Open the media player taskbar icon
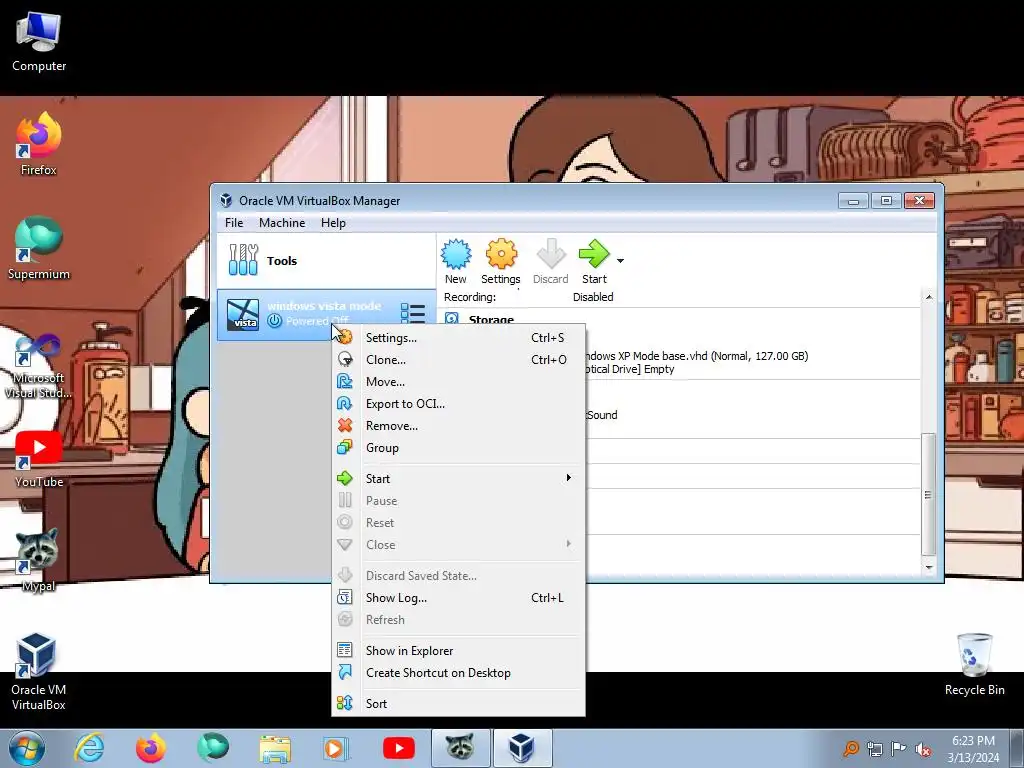The width and height of the screenshot is (1024, 768). pos(337,748)
